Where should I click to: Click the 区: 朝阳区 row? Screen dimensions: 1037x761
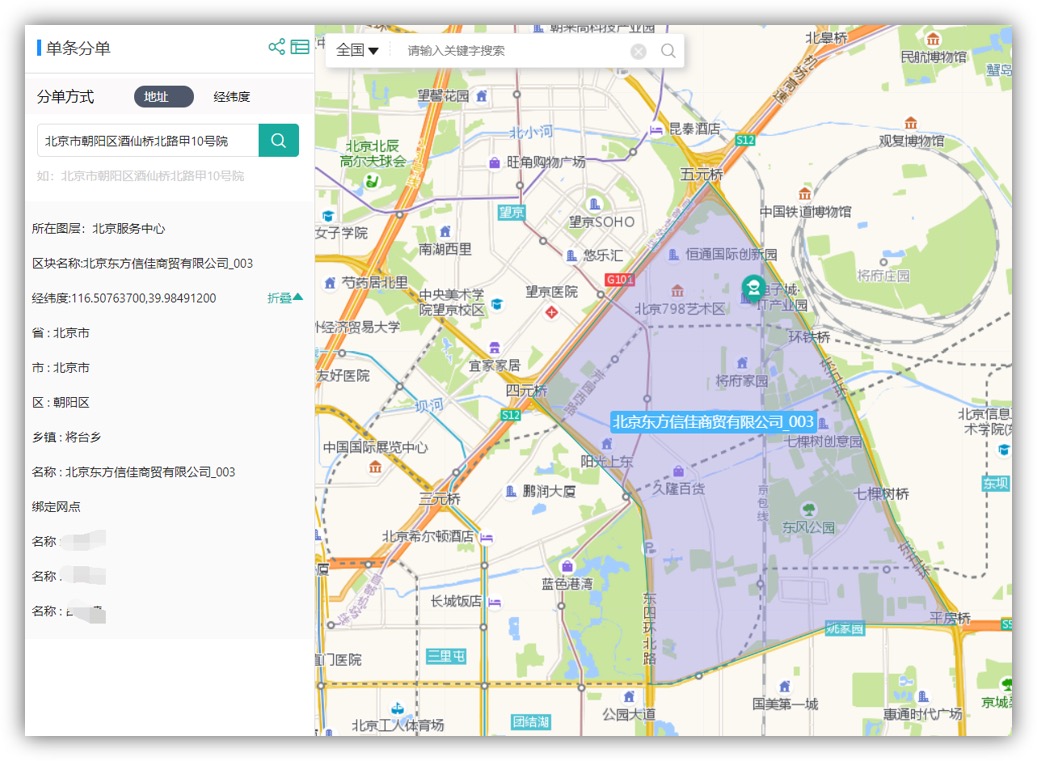60,402
